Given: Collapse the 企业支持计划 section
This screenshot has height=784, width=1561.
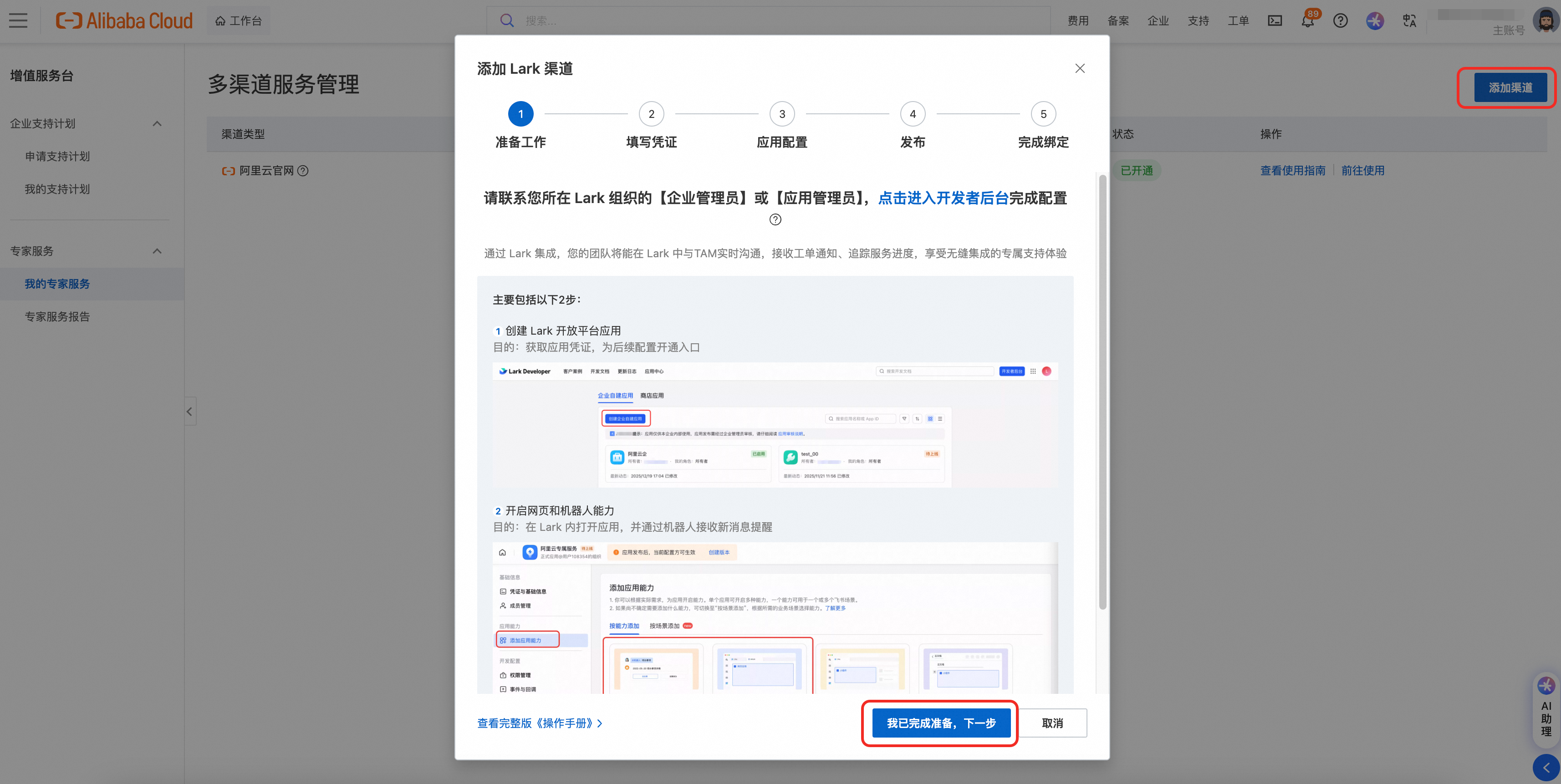Looking at the screenshot, I should coord(157,123).
